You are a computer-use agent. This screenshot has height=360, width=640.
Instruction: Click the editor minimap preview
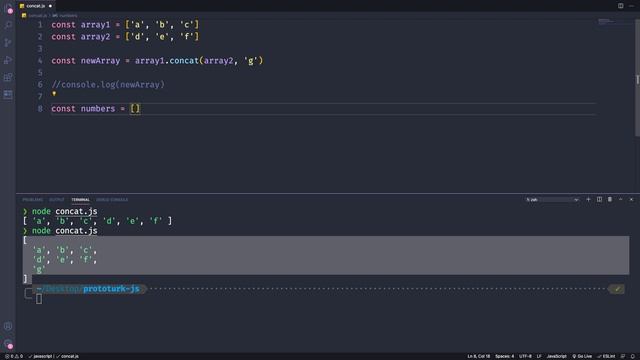click(606, 21)
